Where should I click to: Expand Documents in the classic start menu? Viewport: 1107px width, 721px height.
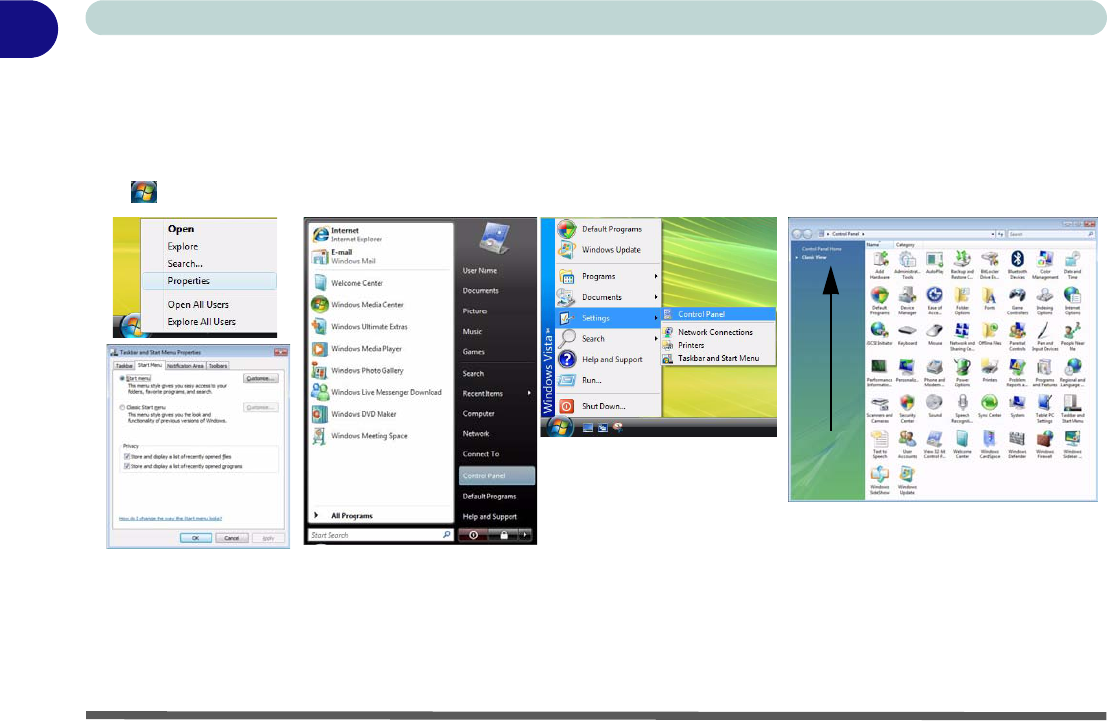(608, 297)
